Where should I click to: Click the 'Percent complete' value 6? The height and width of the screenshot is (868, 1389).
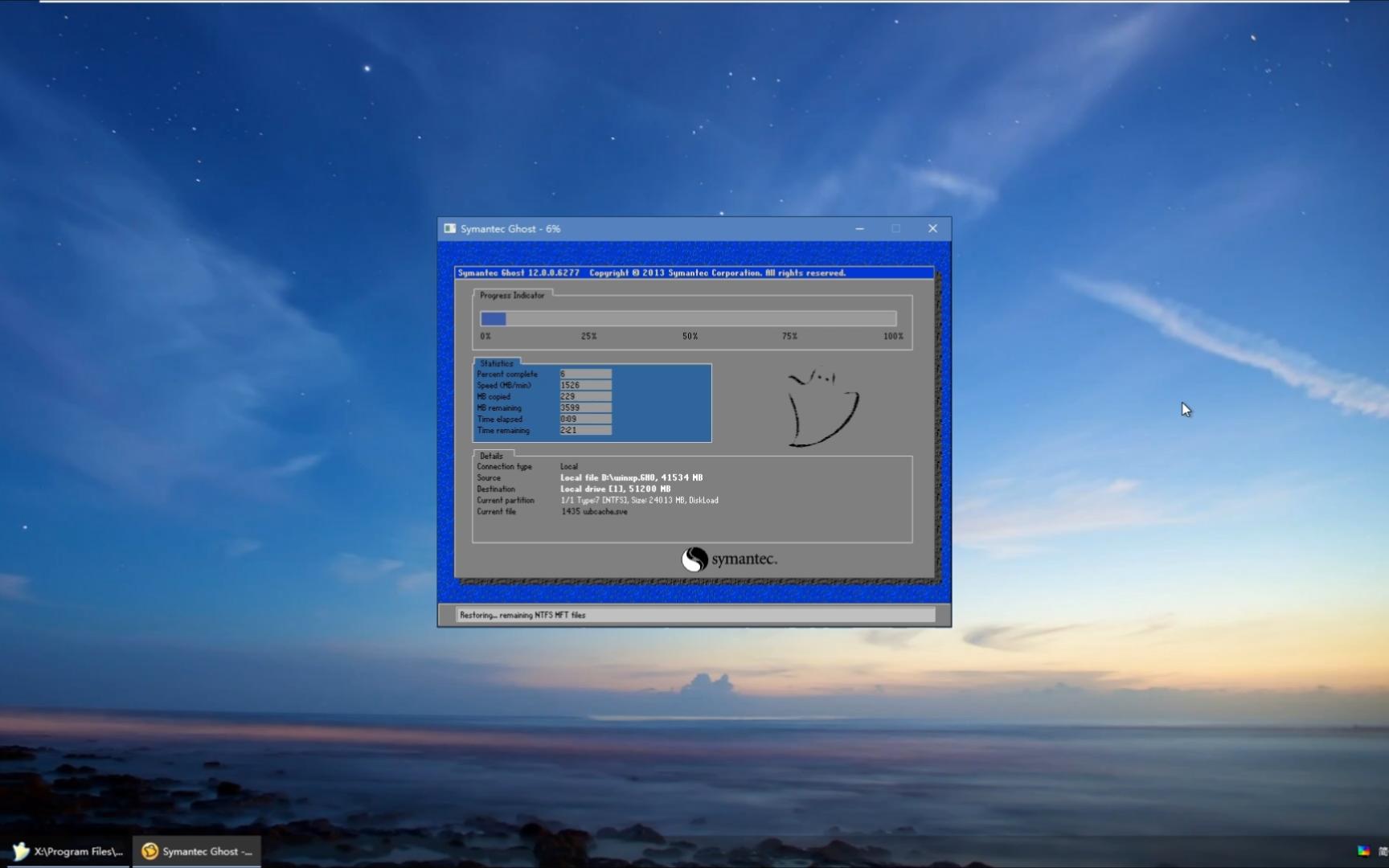point(585,375)
